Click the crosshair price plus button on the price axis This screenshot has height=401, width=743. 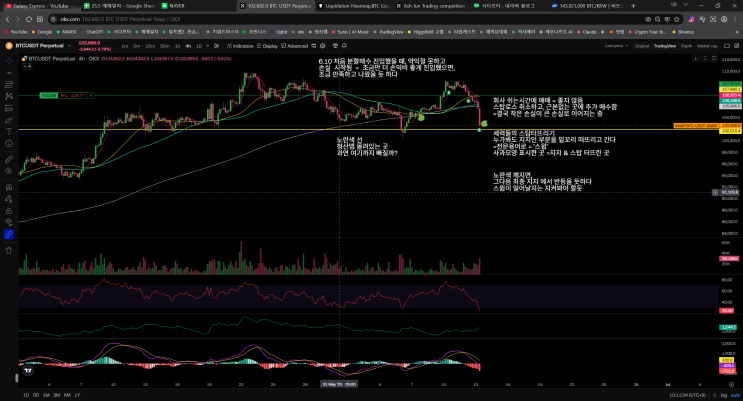715,192
